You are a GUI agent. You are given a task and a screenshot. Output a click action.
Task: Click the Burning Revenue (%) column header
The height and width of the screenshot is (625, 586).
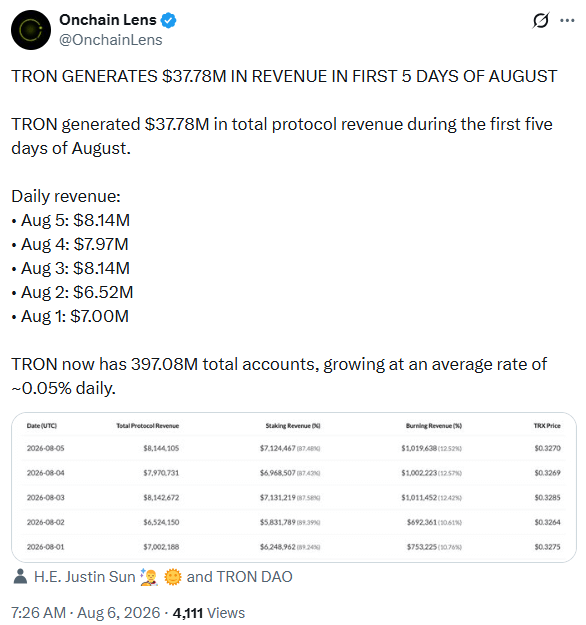[434, 426]
